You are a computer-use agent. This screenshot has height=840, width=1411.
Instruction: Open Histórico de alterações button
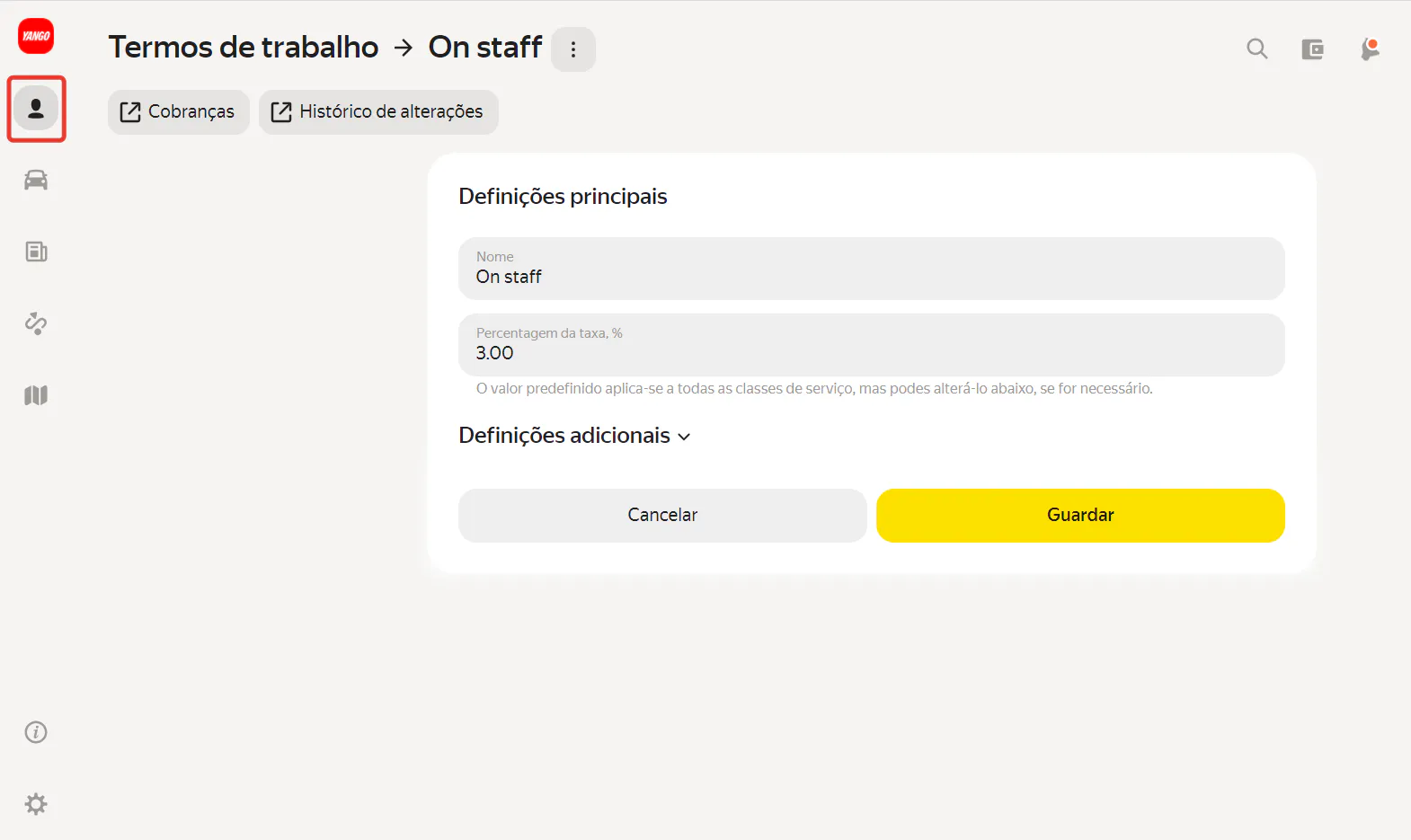378,112
